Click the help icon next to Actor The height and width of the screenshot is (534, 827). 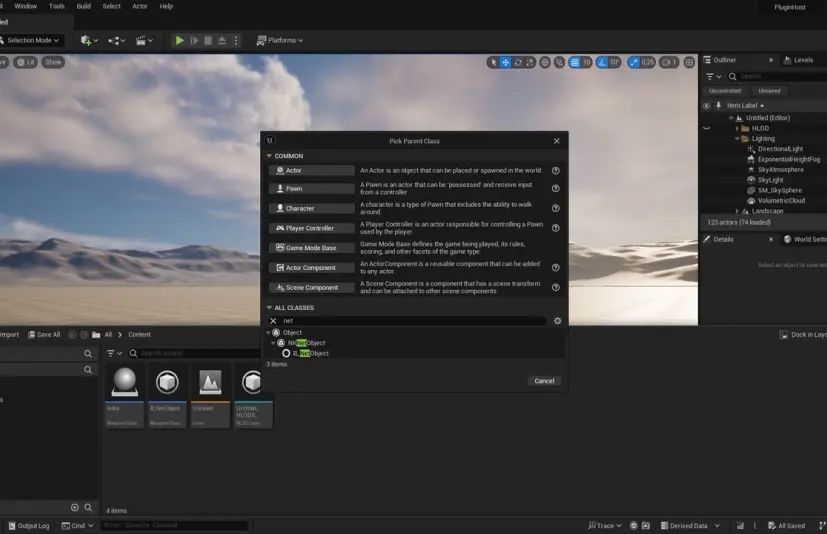pyautogui.click(x=555, y=170)
